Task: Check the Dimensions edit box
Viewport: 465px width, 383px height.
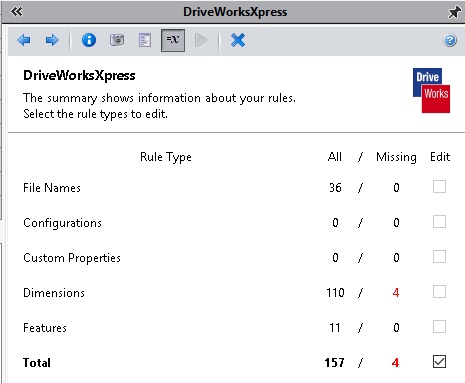Action: (439, 292)
